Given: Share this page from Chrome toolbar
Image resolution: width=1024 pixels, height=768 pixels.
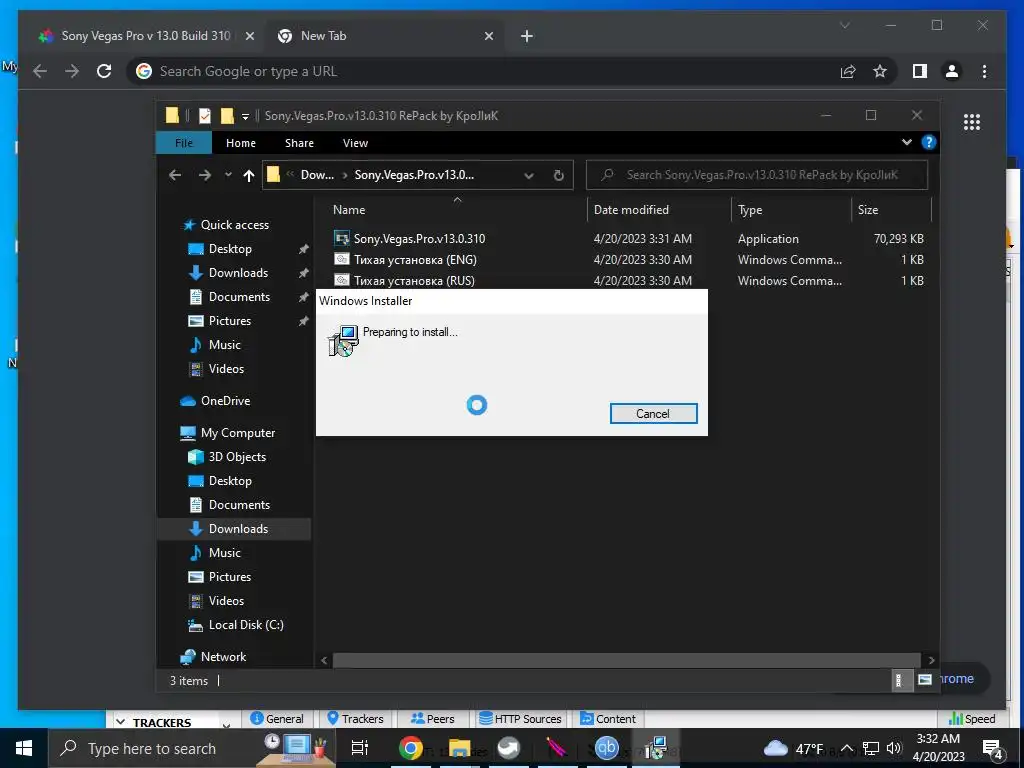Looking at the screenshot, I should [x=848, y=71].
